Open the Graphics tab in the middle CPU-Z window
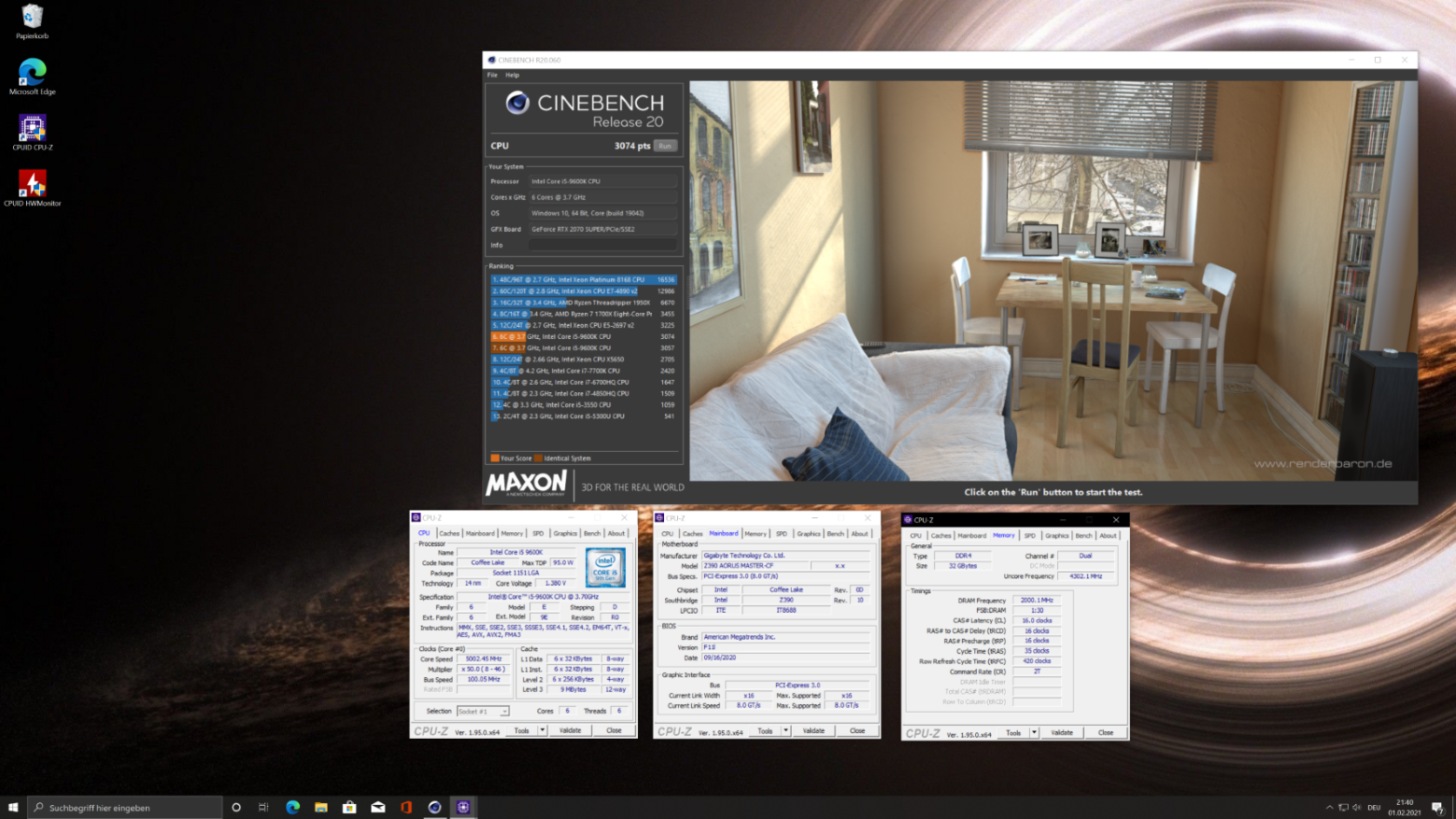 click(x=809, y=534)
